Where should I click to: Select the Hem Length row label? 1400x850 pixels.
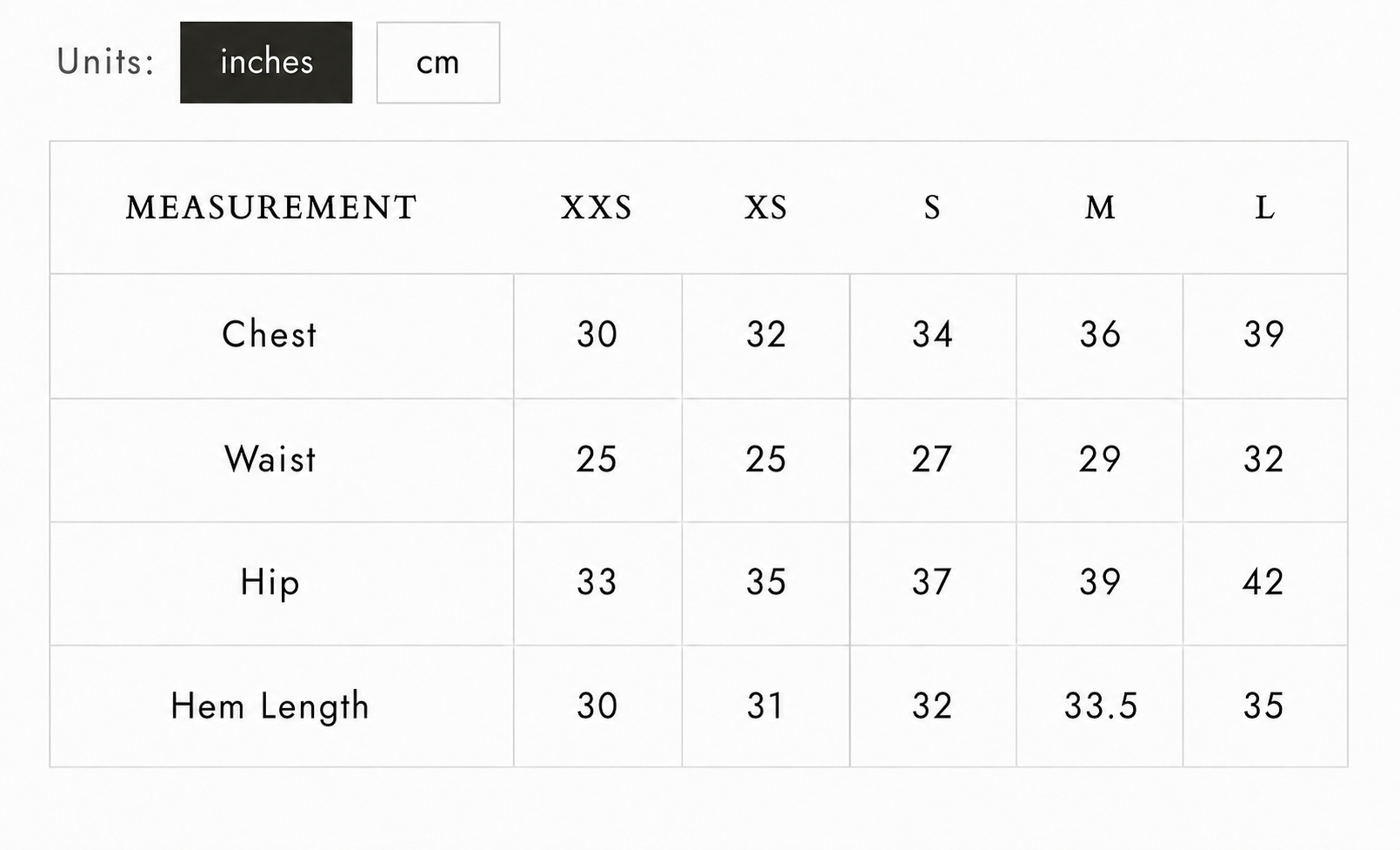tap(270, 706)
